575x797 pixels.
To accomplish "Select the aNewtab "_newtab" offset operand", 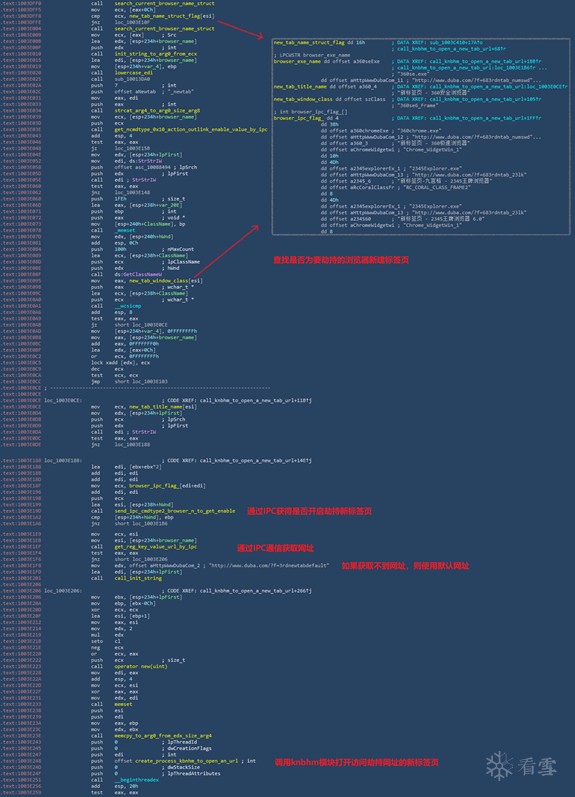I will (x=154, y=91).
